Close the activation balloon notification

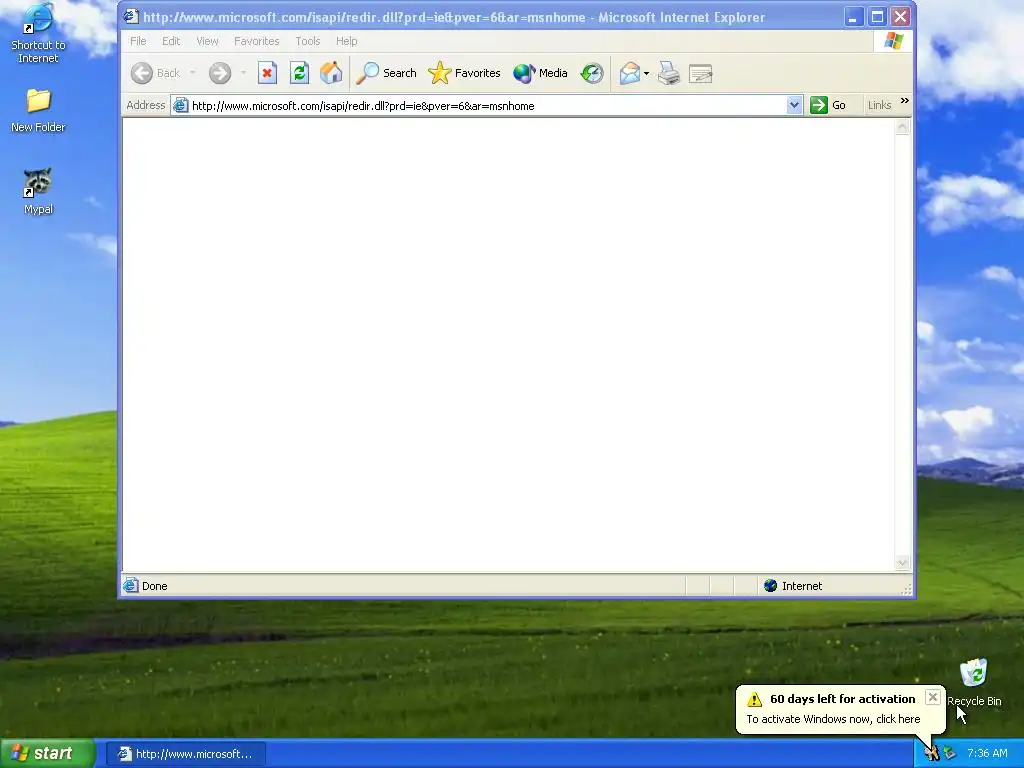(933, 697)
